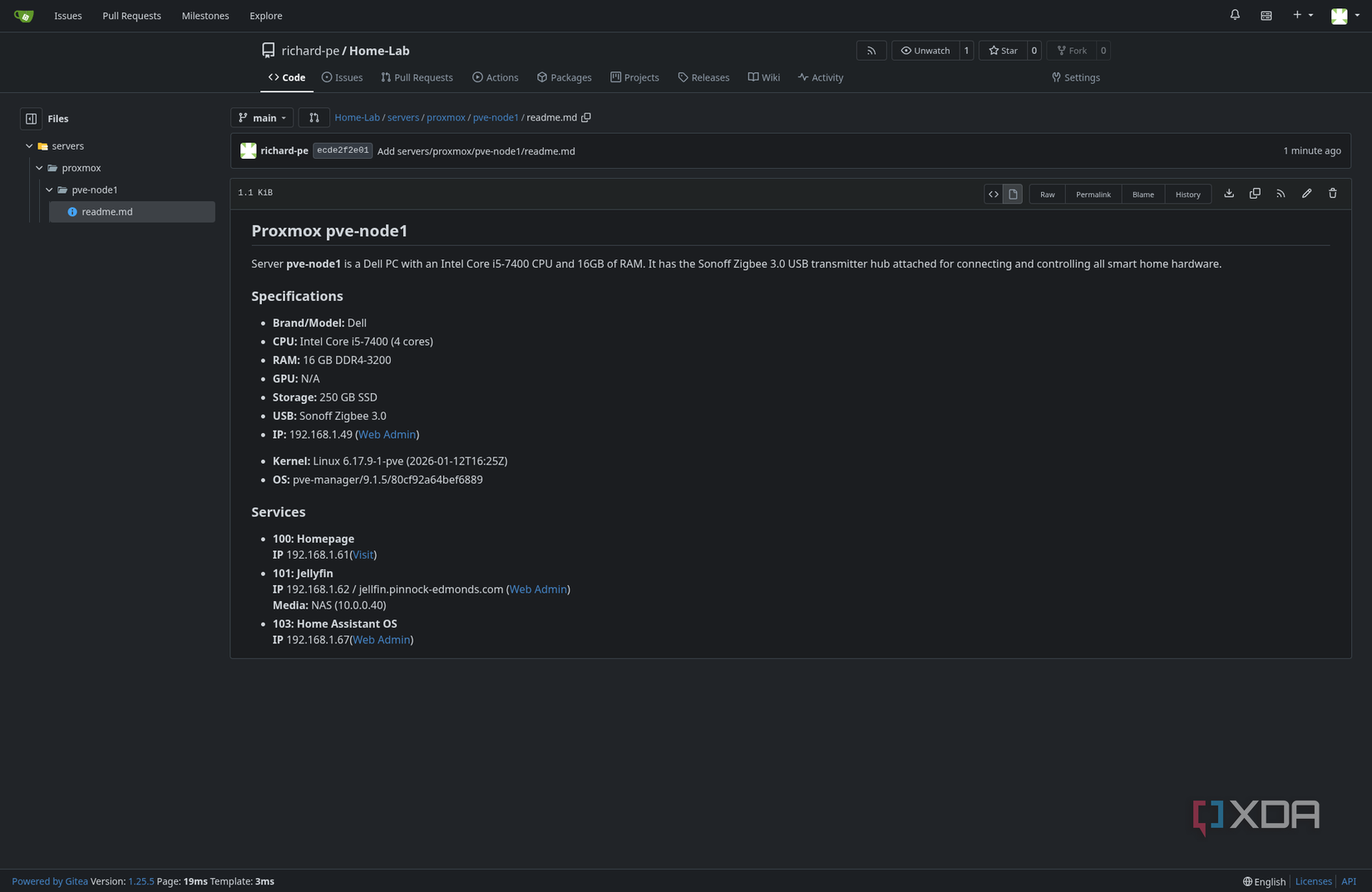This screenshot has height=892, width=1372.
Task: Open the Homepage Visit link
Action: (363, 555)
